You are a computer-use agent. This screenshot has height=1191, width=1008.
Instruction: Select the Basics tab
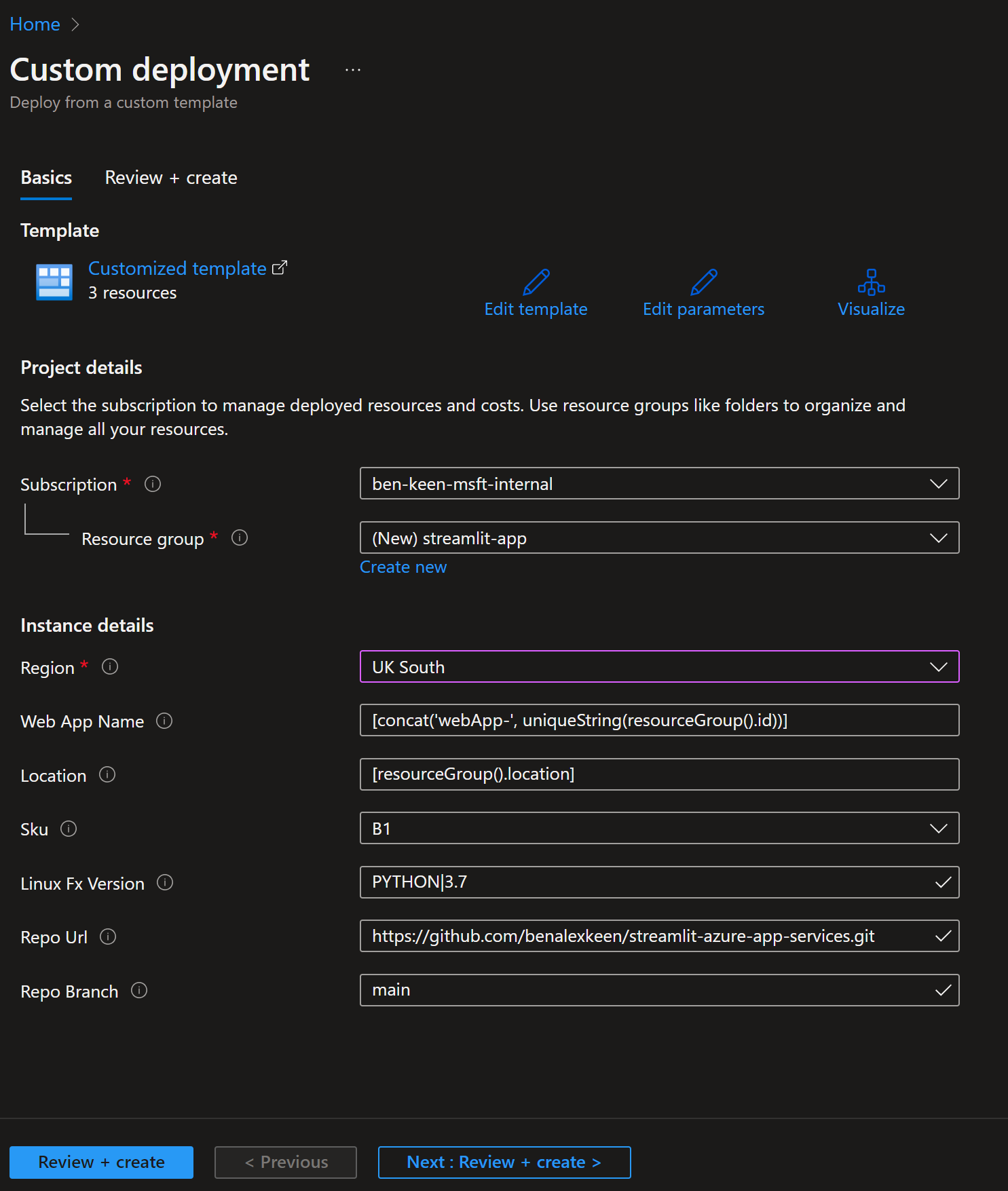tap(46, 178)
